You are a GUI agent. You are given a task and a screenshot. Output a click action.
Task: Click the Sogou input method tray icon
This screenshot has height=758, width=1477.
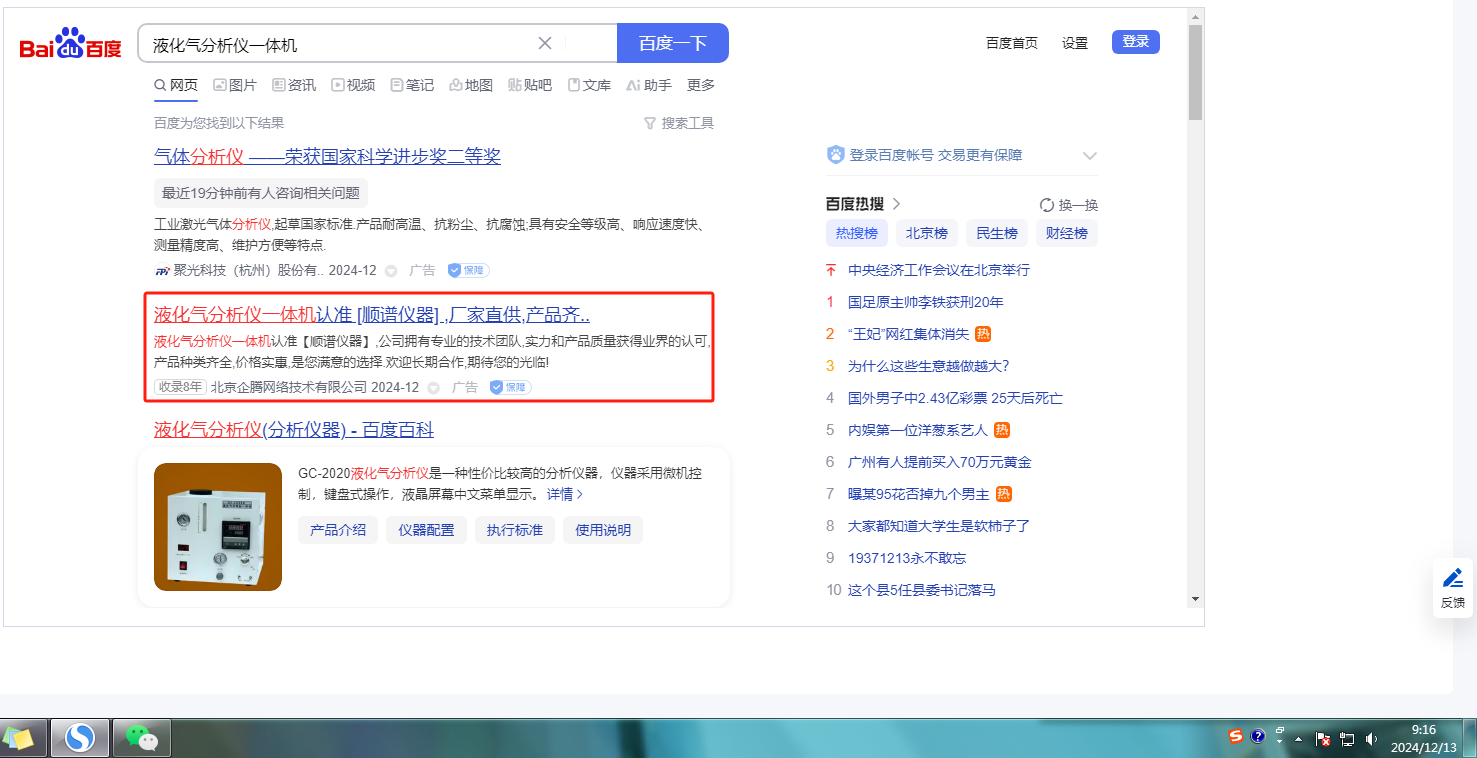(x=1236, y=737)
